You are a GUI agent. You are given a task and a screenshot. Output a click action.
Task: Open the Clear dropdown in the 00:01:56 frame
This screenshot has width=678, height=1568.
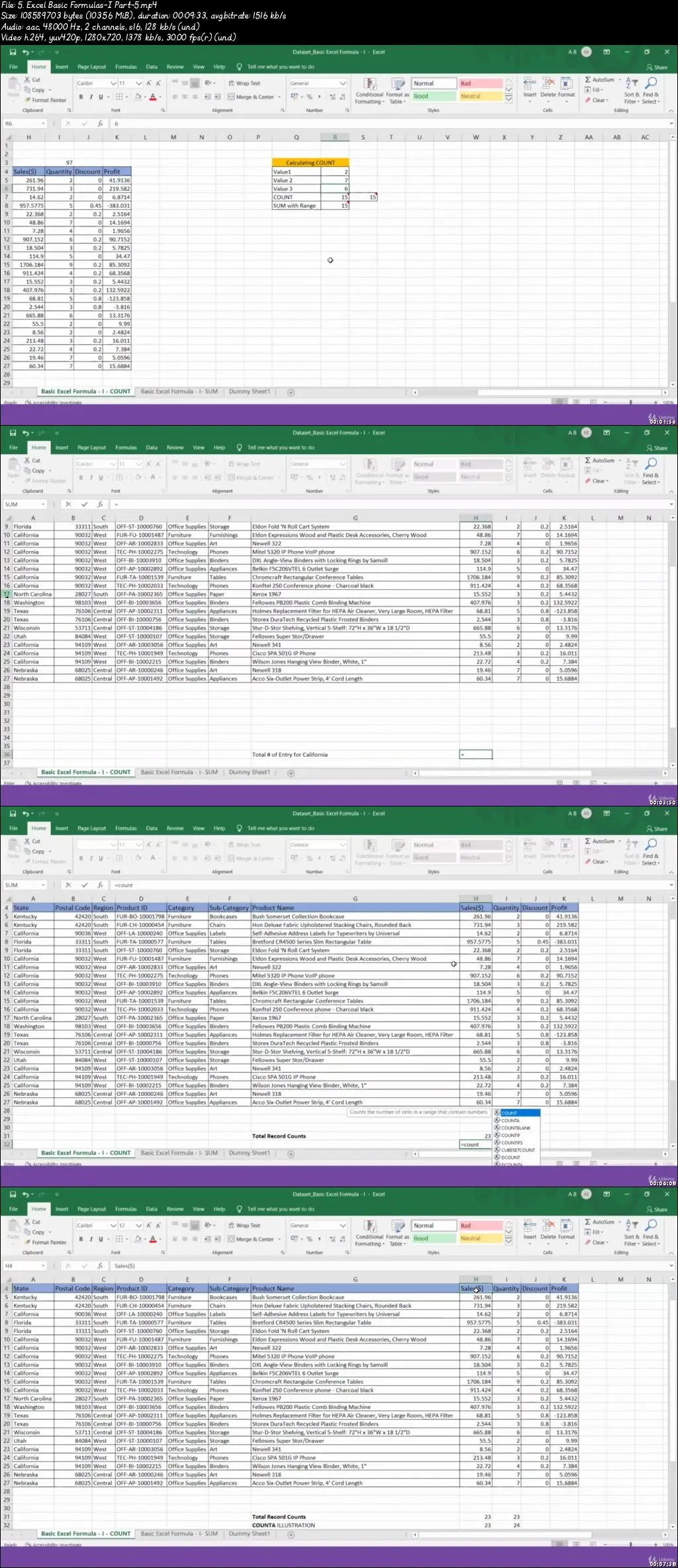coord(597,100)
